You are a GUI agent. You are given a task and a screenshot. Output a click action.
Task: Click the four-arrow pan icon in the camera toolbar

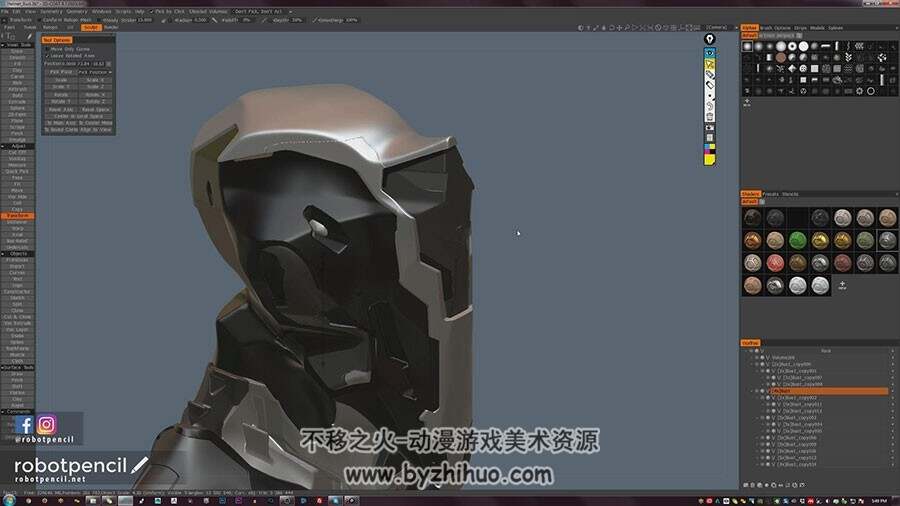click(x=619, y=28)
